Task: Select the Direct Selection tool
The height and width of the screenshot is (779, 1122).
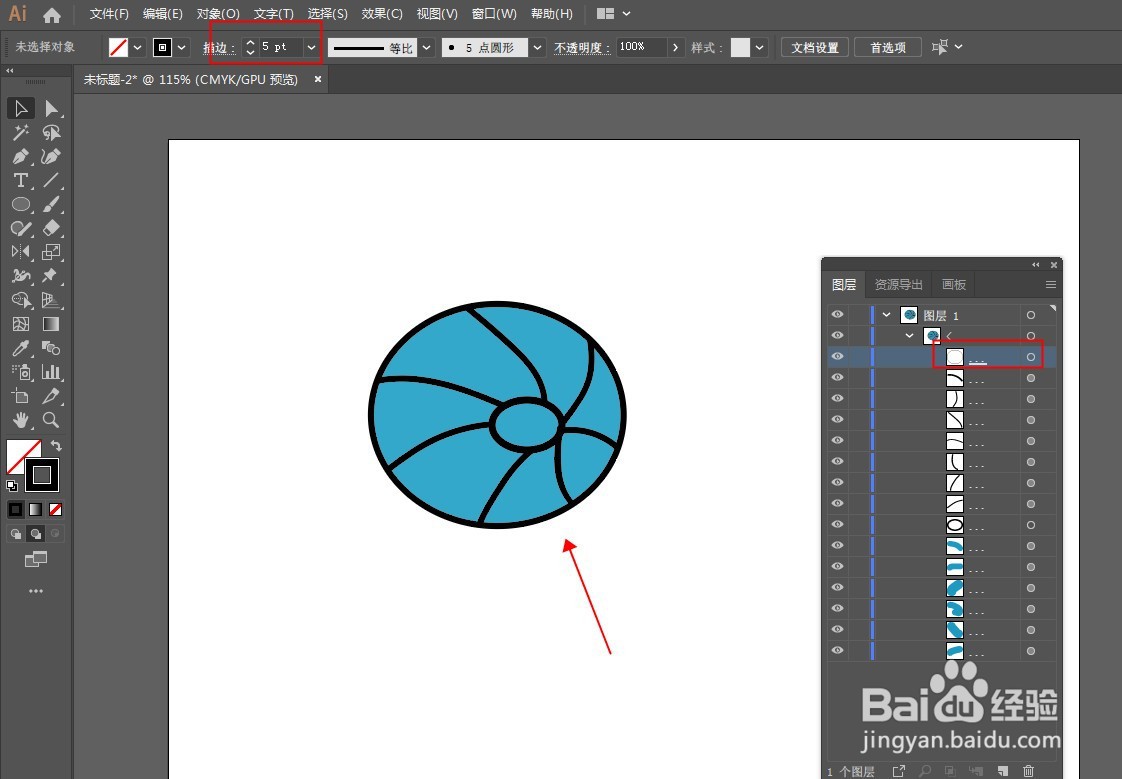Action: pyautogui.click(x=51, y=108)
